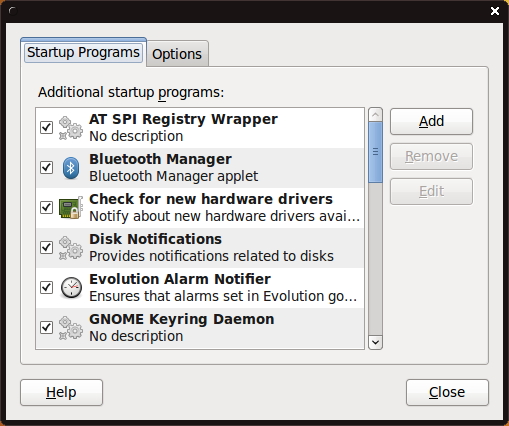Click the list scrollbar thumb handle

[x=375, y=152]
